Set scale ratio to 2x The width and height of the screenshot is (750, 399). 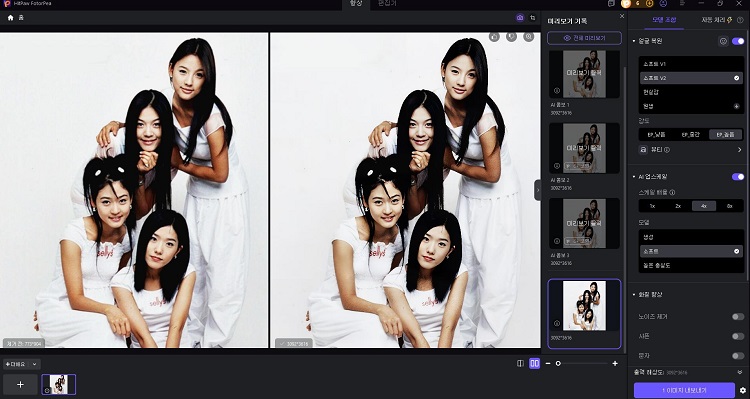[x=678, y=206]
